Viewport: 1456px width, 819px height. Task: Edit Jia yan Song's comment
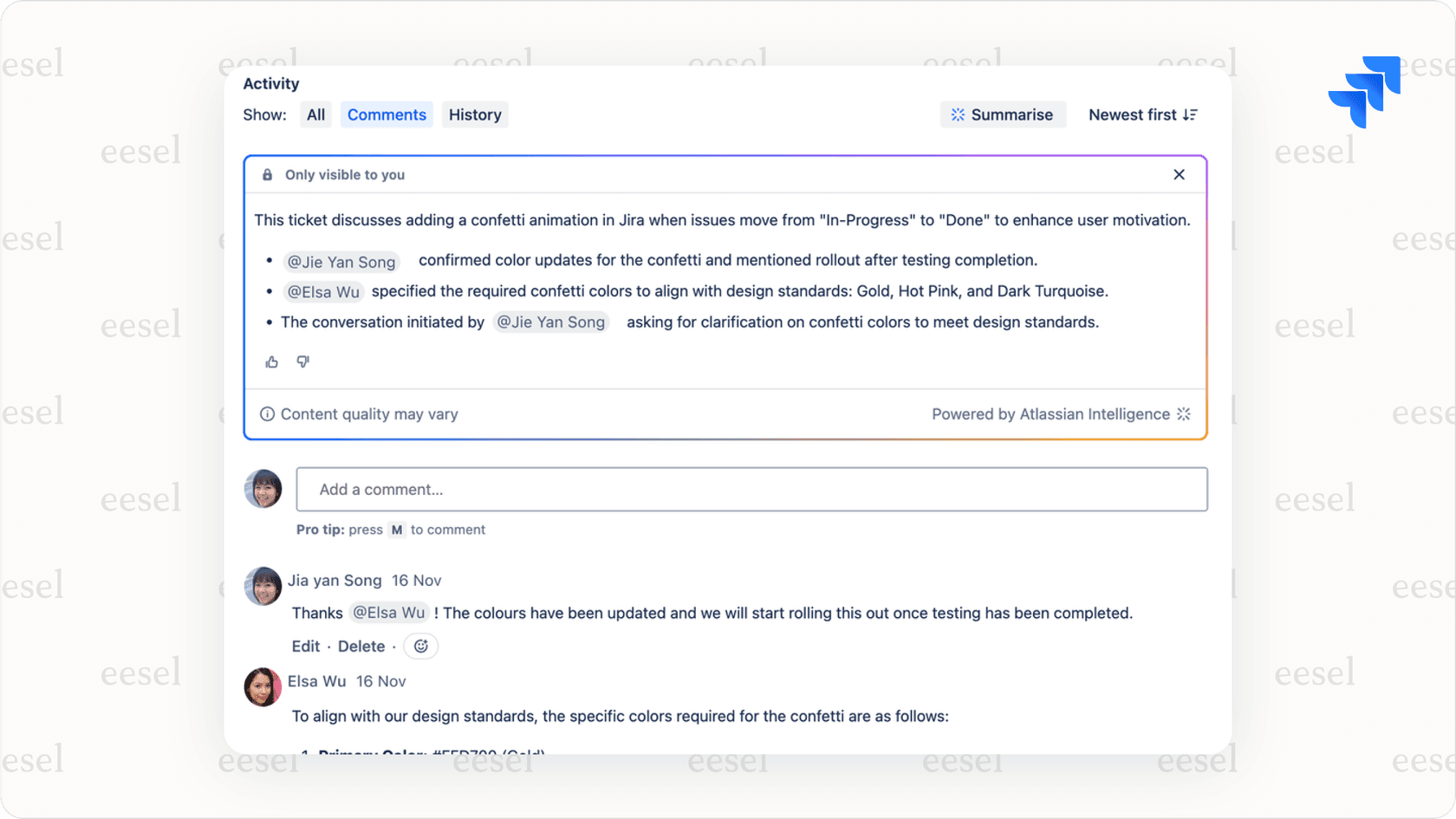click(305, 646)
